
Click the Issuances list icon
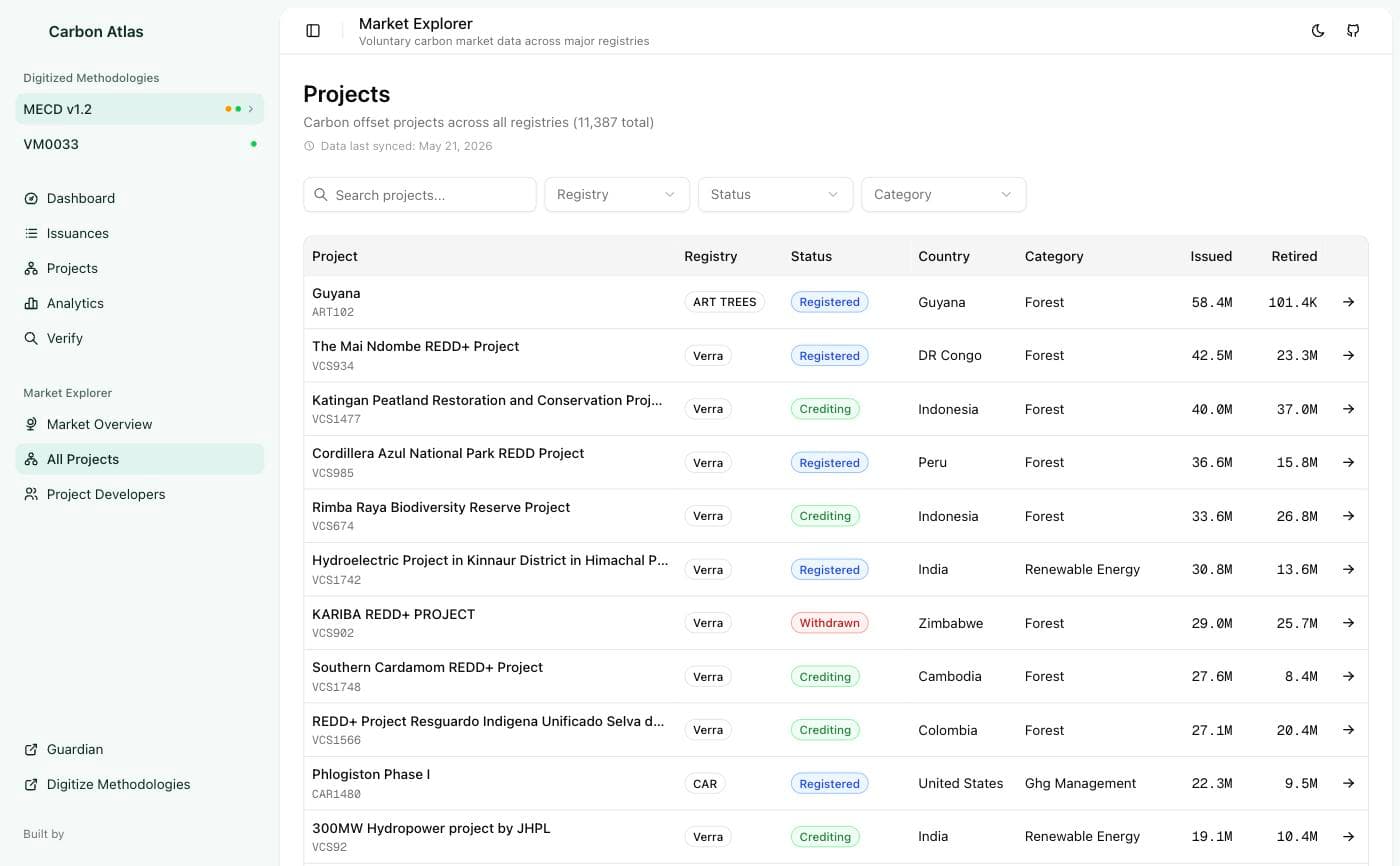point(31,233)
